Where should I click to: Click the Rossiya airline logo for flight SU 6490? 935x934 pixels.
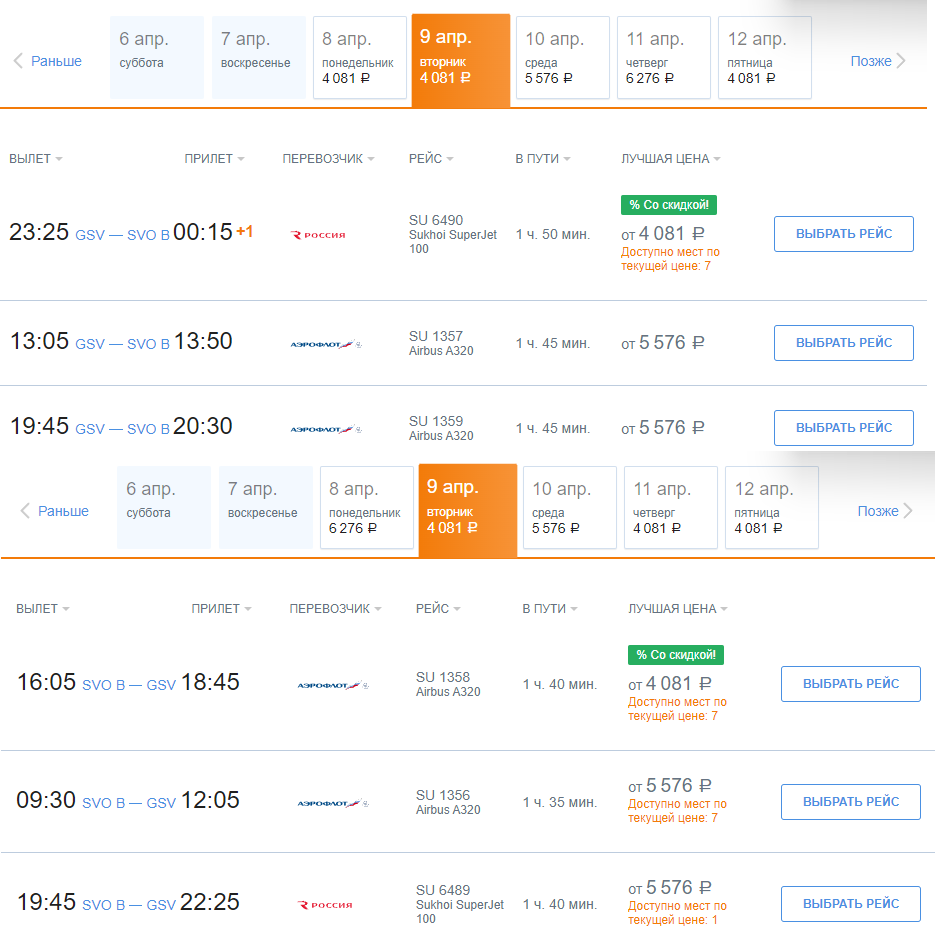coord(318,235)
